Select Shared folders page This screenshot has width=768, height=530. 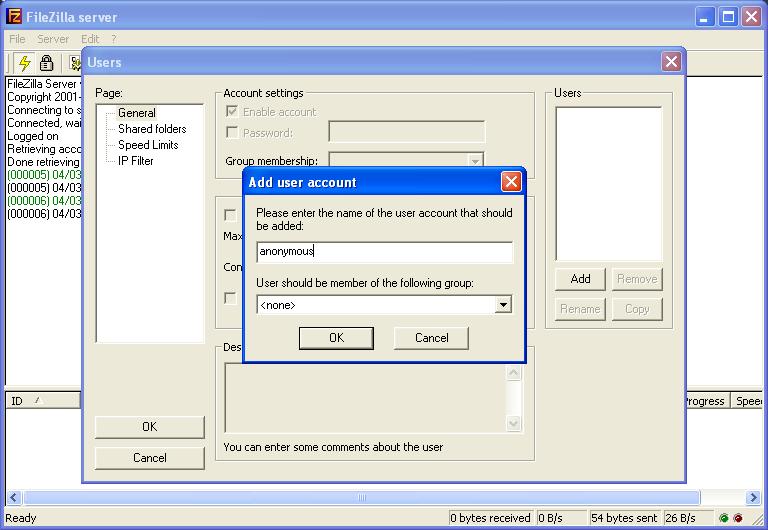pyautogui.click(x=152, y=129)
